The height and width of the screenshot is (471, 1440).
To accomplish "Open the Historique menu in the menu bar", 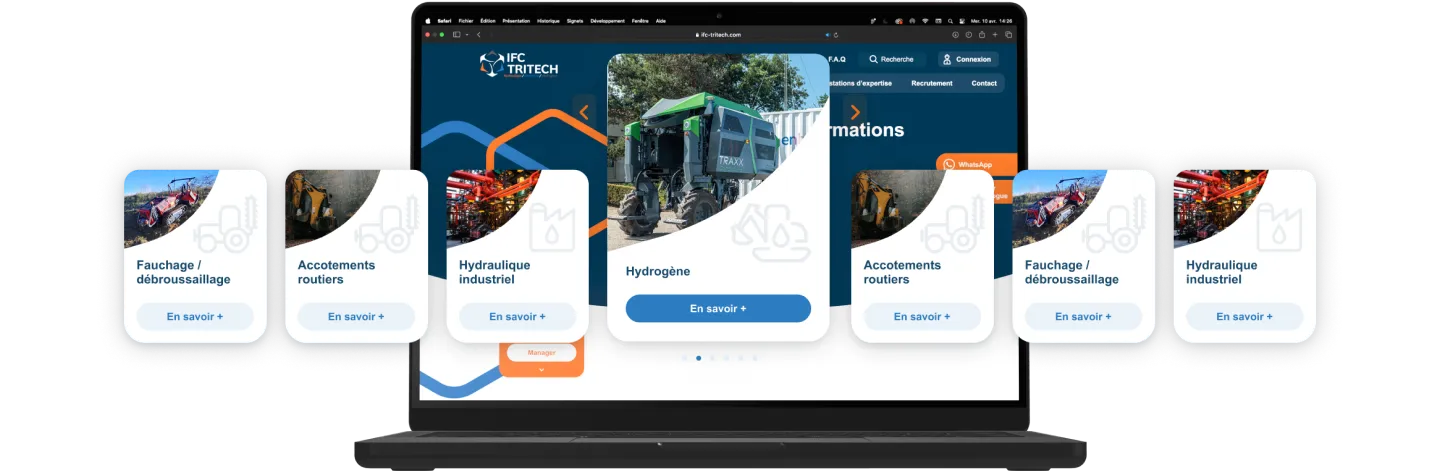I will click(548, 20).
